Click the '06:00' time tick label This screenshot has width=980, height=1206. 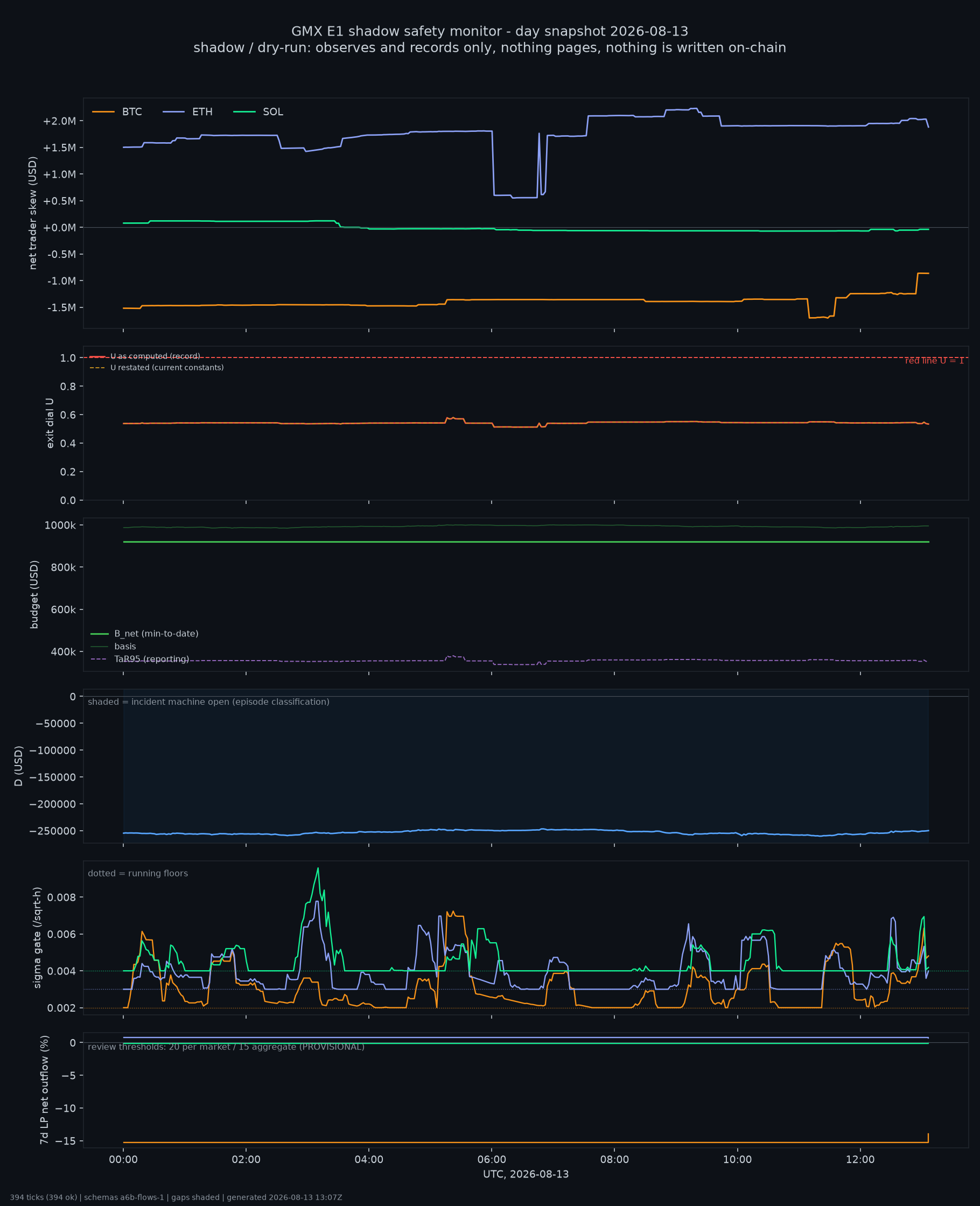click(492, 1160)
